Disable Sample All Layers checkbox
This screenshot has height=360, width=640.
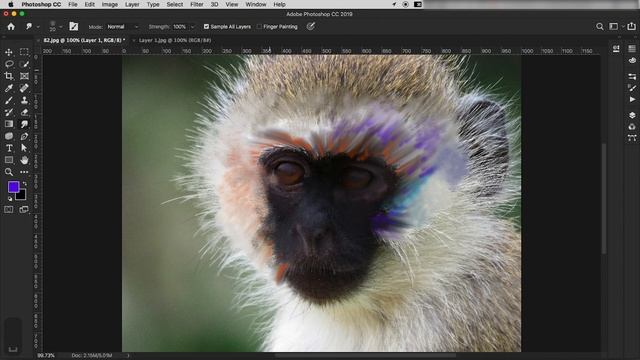tap(206, 27)
